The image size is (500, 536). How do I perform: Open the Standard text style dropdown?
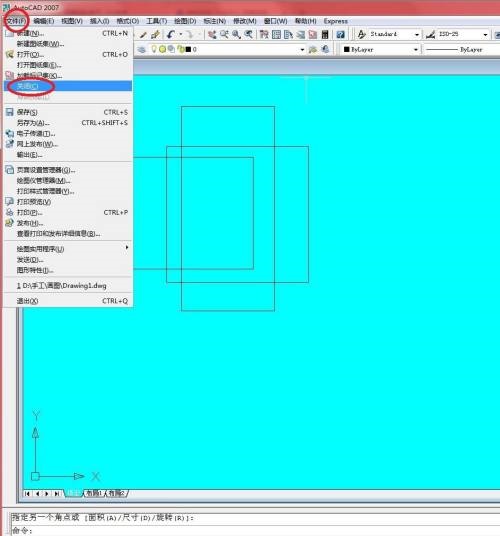tap(417, 35)
